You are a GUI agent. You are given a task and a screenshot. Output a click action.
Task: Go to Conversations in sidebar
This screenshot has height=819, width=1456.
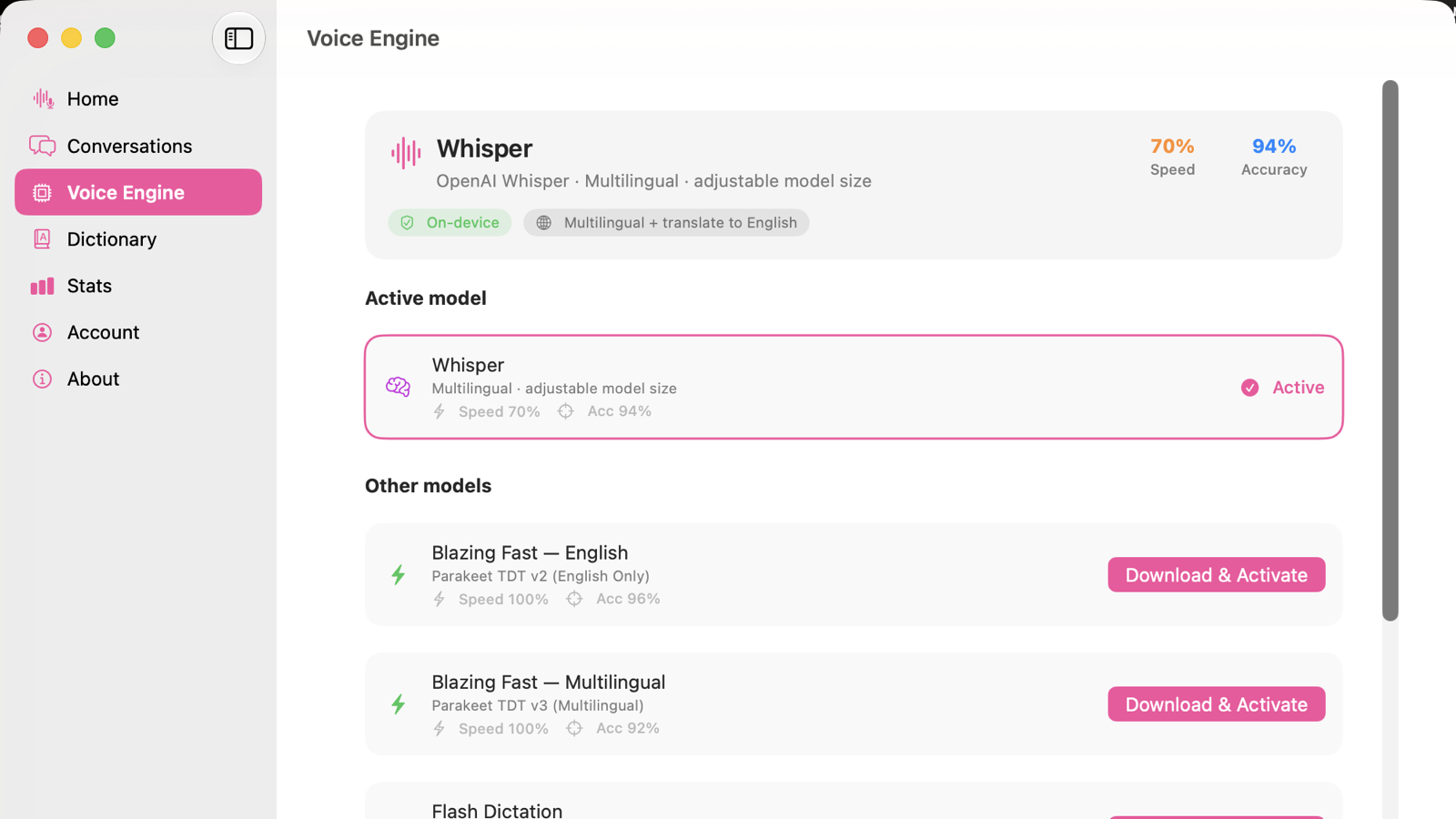pos(138,146)
